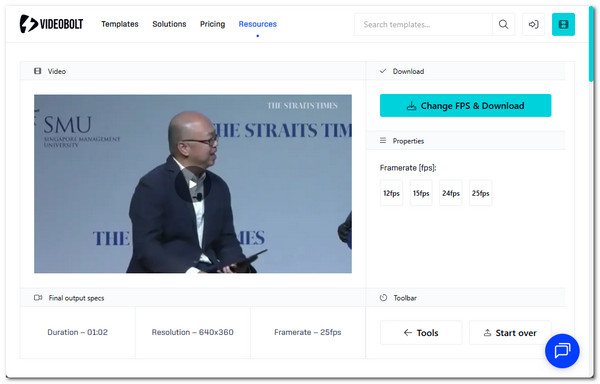Click the Resolution – 640x360 text
Image resolution: width=600 pixels, height=384 pixels.
coord(192,332)
